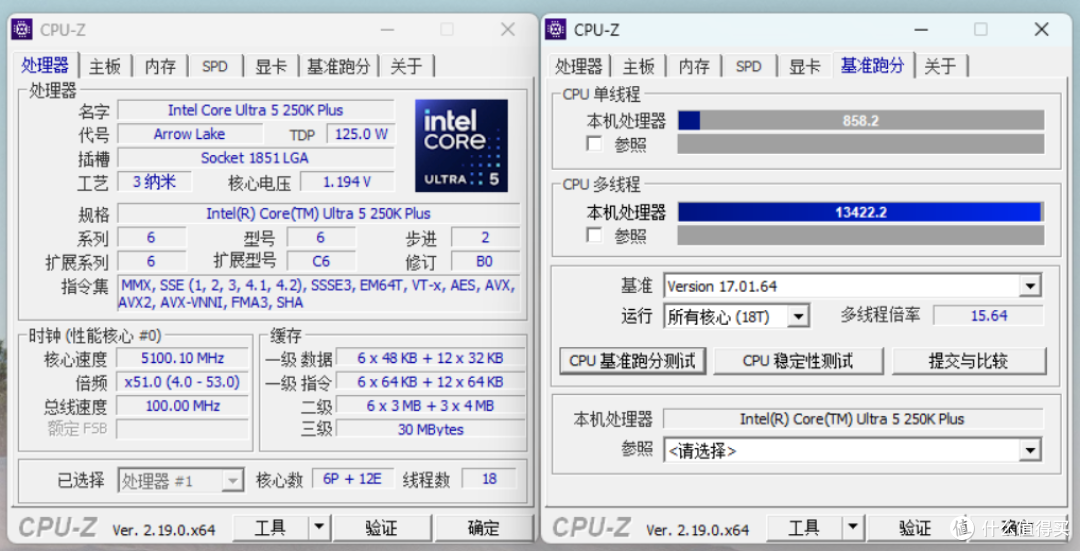Open 主板 tab in left CPU-Z window
The height and width of the screenshot is (551, 1080).
click(x=105, y=66)
